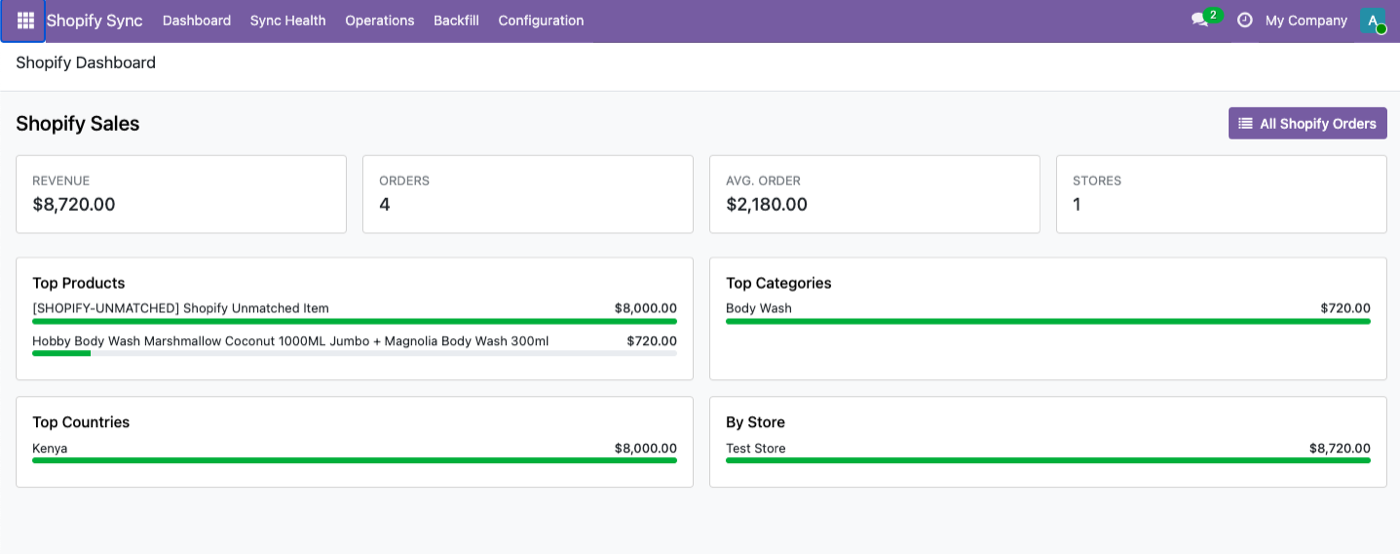Click the By Store heading

point(755,422)
